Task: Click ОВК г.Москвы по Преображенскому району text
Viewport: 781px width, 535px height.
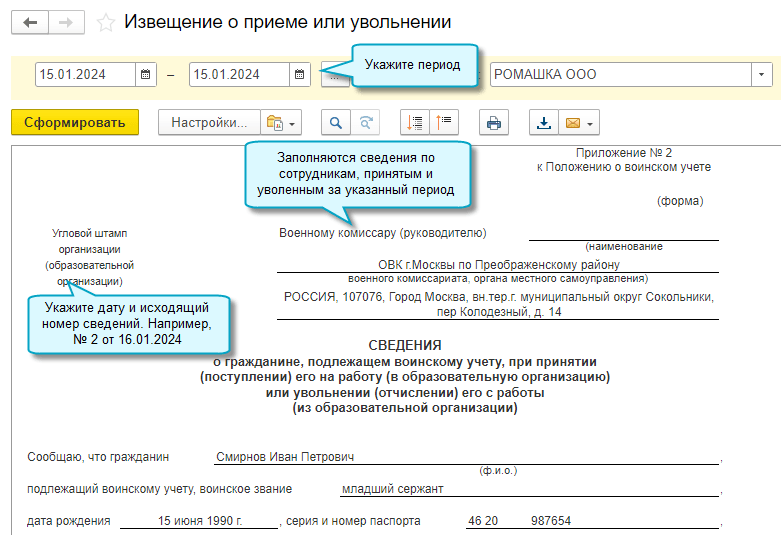Action: pos(499,265)
